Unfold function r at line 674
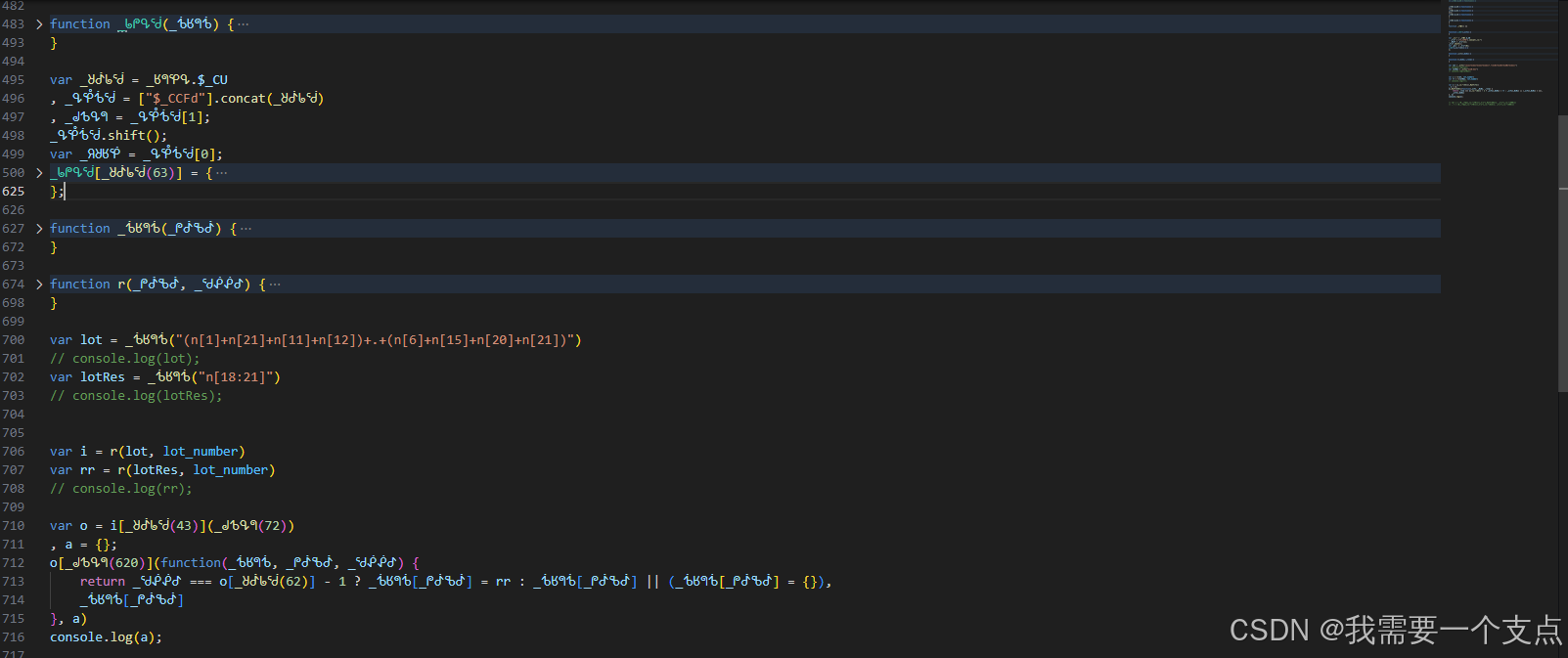The height and width of the screenshot is (658, 1568). point(39,285)
